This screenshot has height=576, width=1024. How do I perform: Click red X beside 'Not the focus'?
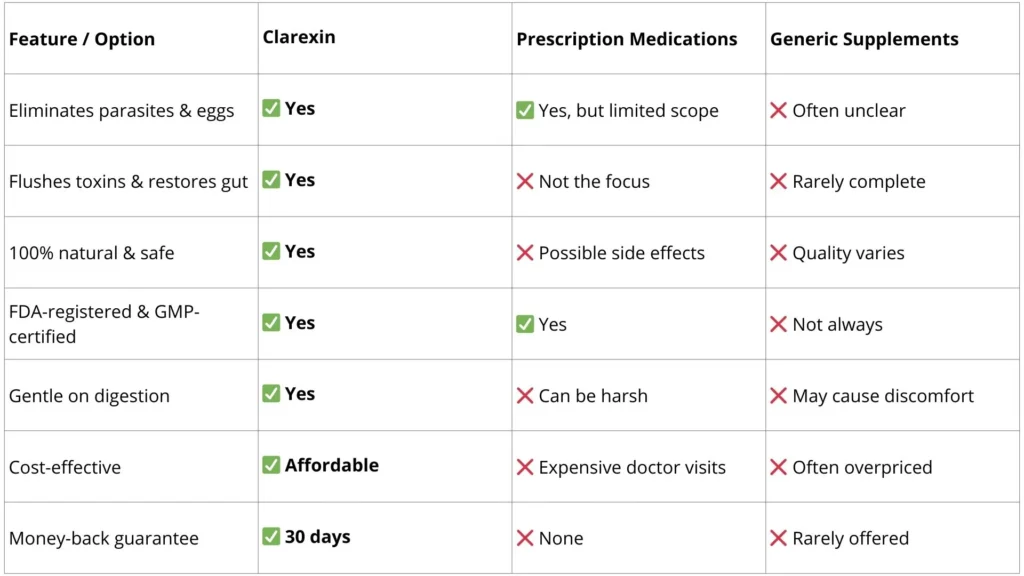point(524,181)
